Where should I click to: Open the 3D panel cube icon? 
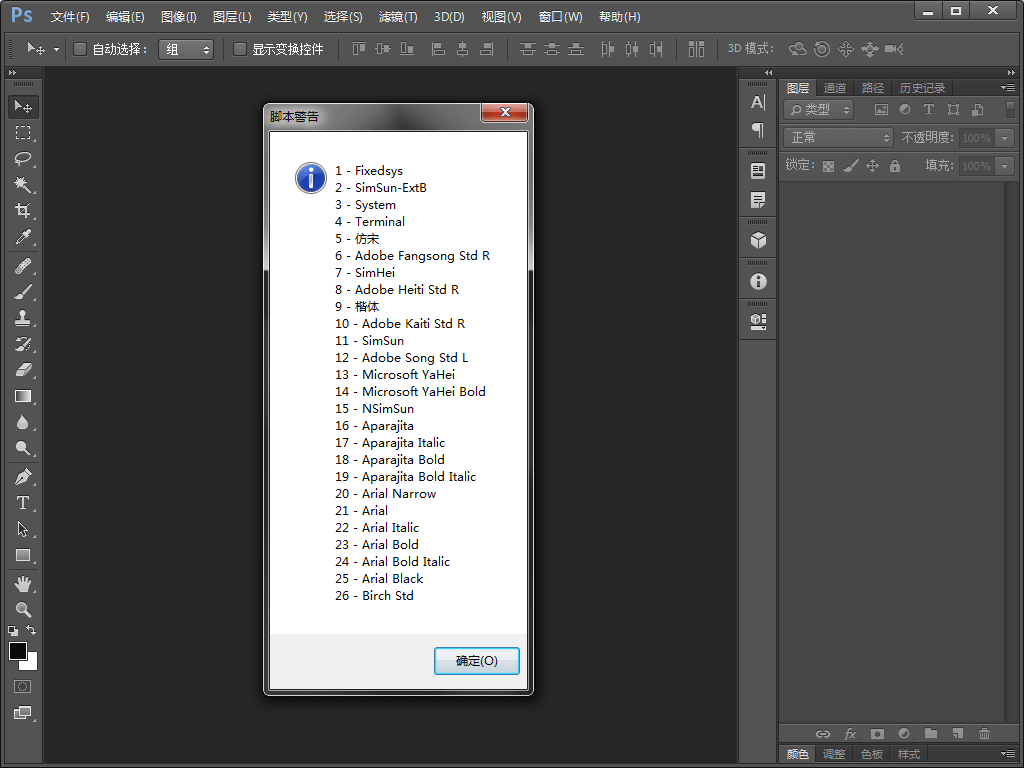coord(758,240)
